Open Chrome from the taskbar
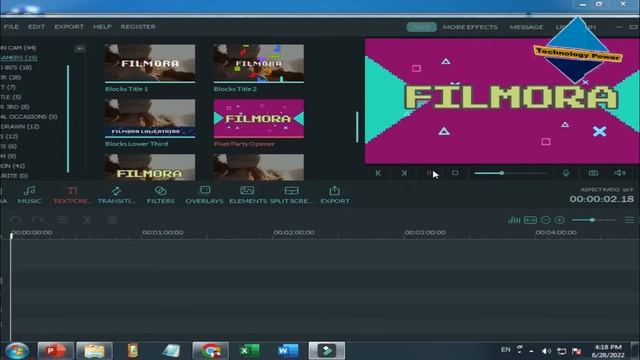Screen dimensions: 640x360 coord(210,351)
